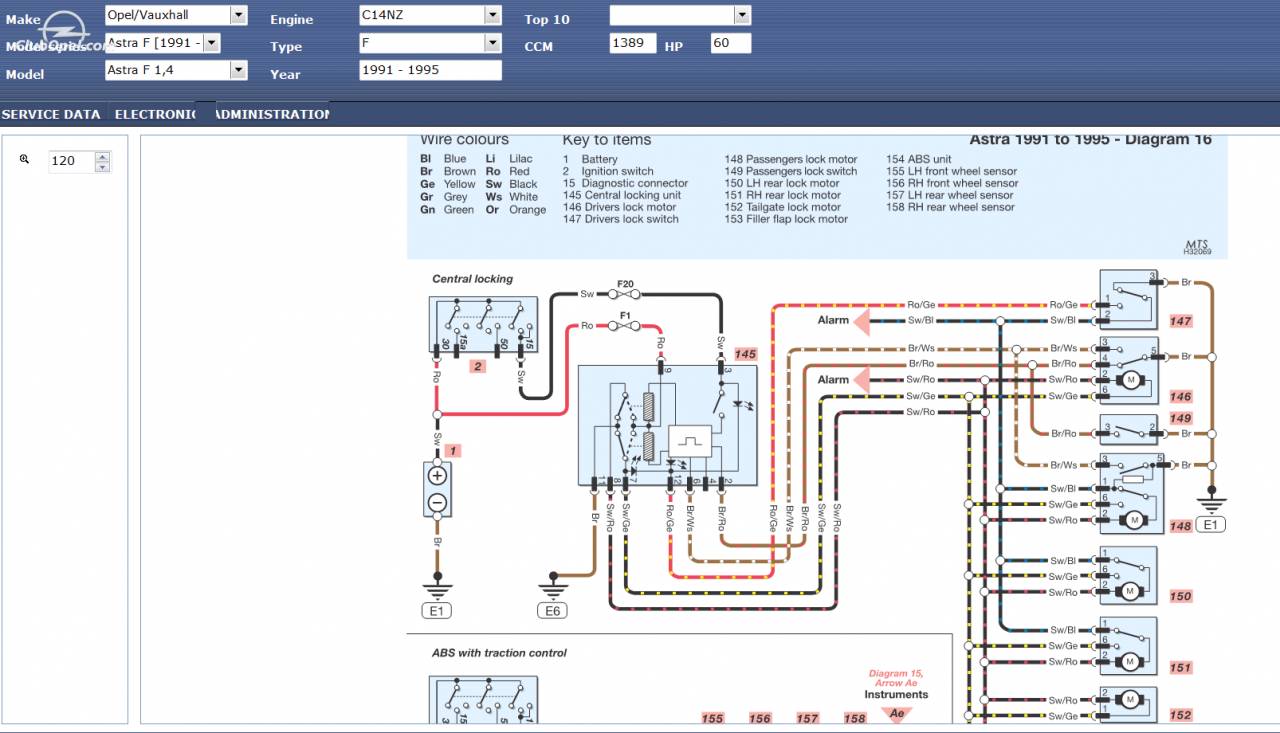Click the zoom value field showing 120
Screen dimensions: 1280x733
[x=71, y=161]
